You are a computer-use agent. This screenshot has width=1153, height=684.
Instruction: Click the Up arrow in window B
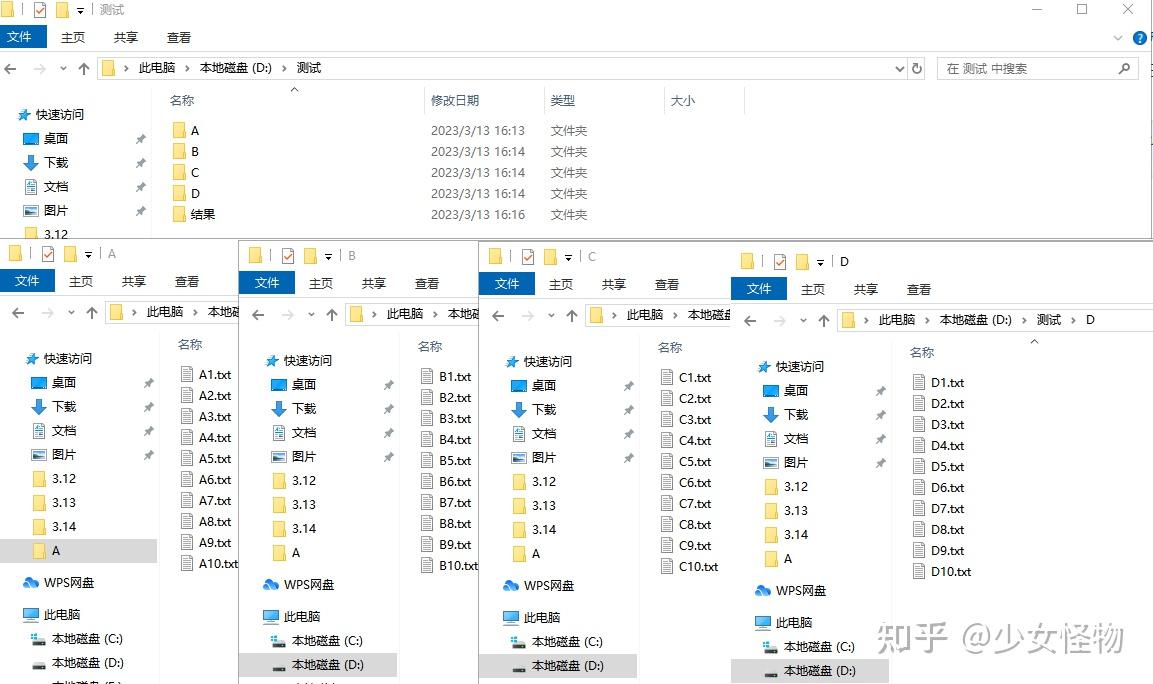tap(331, 313)
